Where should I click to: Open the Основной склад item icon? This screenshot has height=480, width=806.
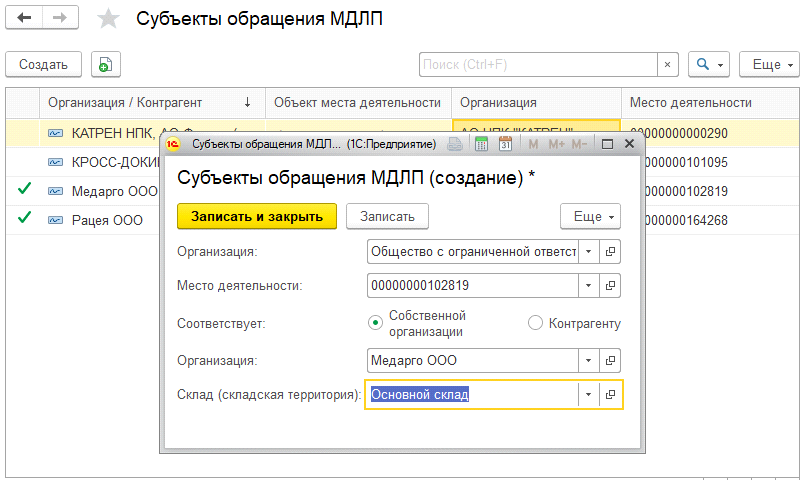click(610, 395)
